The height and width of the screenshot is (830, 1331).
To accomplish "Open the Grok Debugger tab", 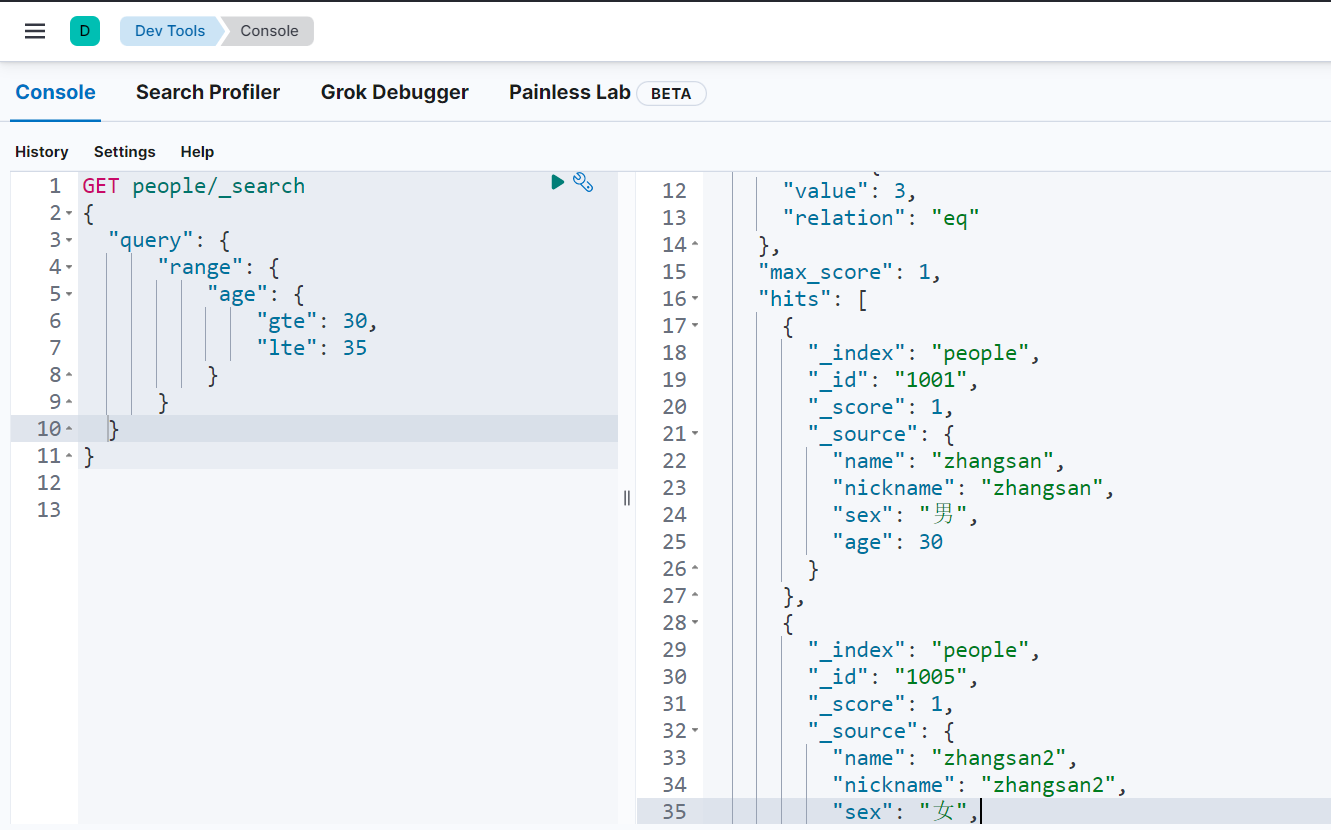I will coord(394,92).
